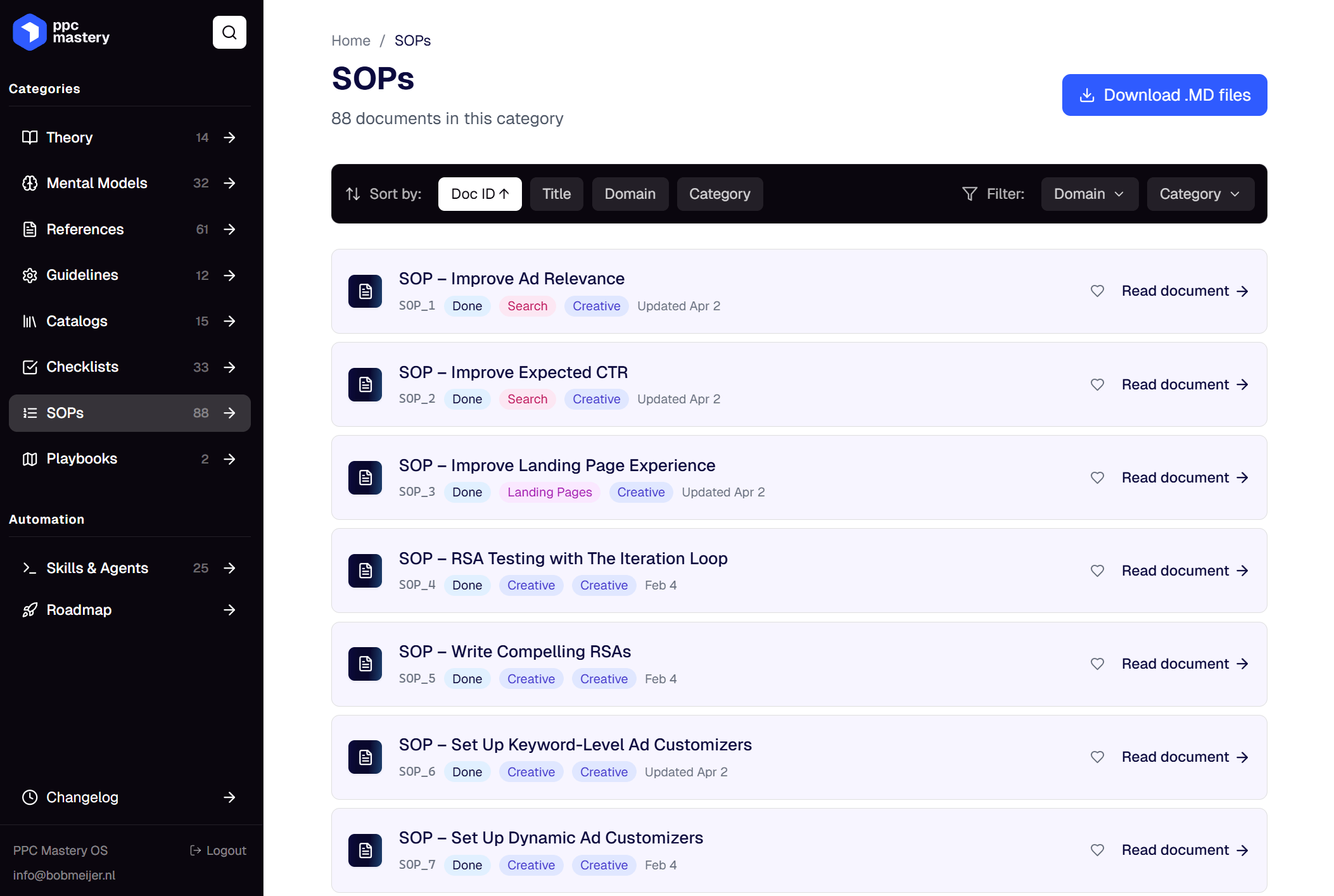
Task: Open title SOP – RSA Testing with The Iteration Loop
Action: pos(563,558)
